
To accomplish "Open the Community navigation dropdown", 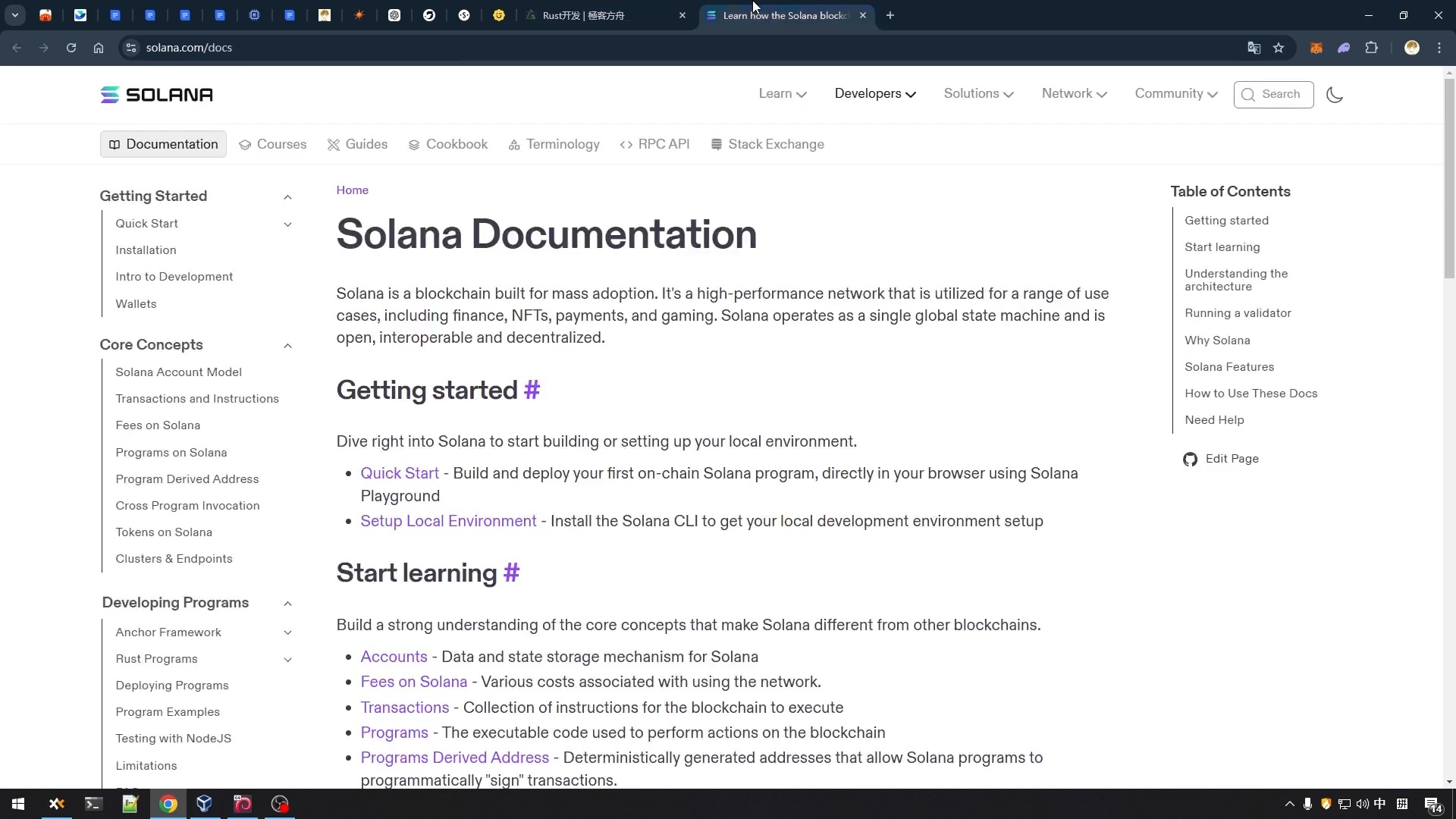I will click(x=1175, y=94).
